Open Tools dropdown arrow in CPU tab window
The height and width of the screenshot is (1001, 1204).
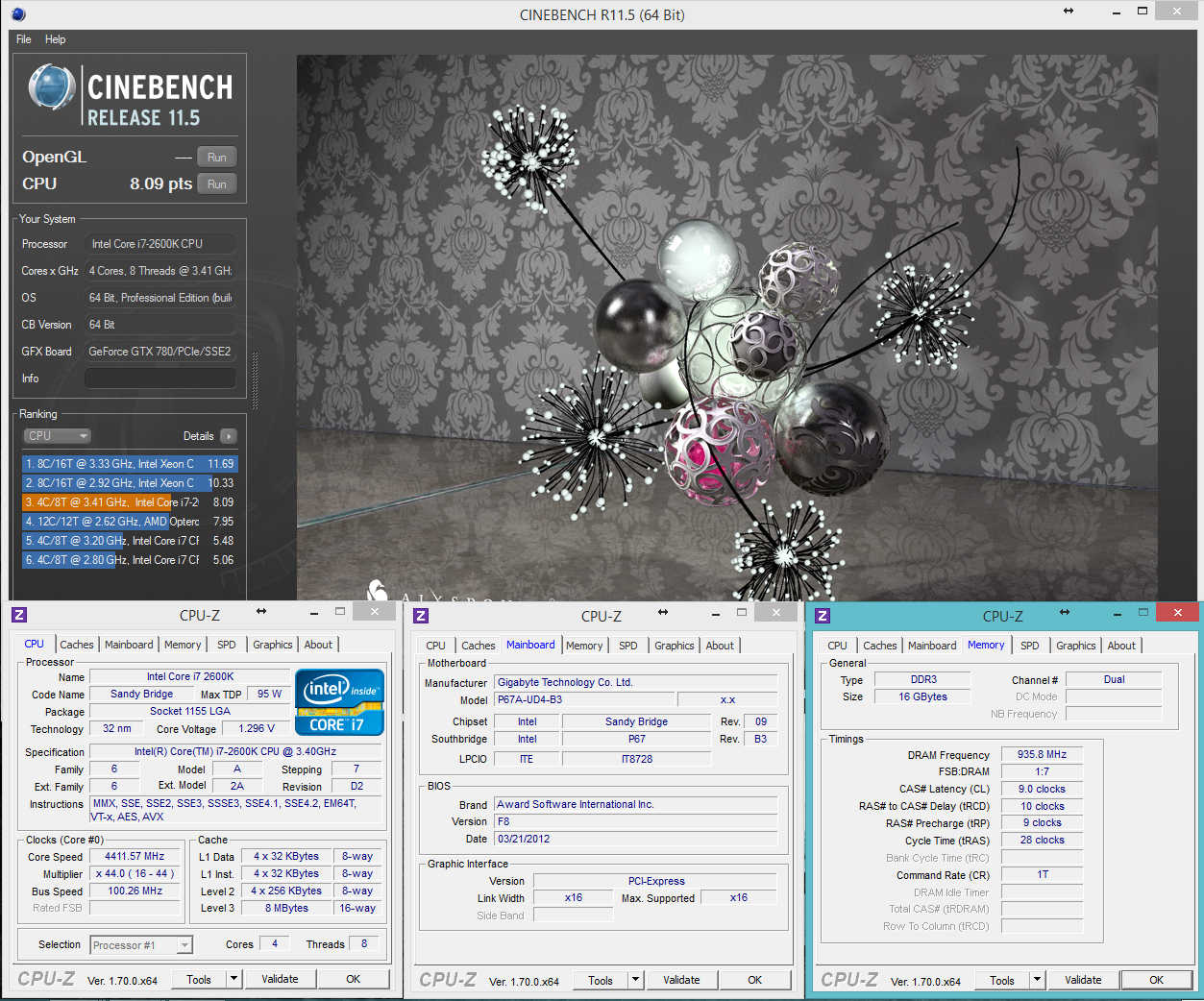233,979
